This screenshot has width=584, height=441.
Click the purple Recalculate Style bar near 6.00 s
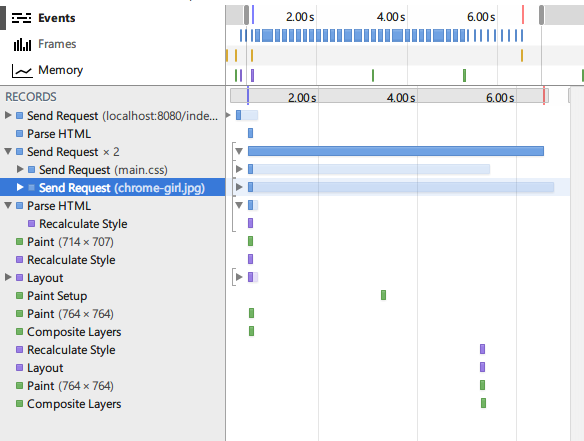coord(482,349)
